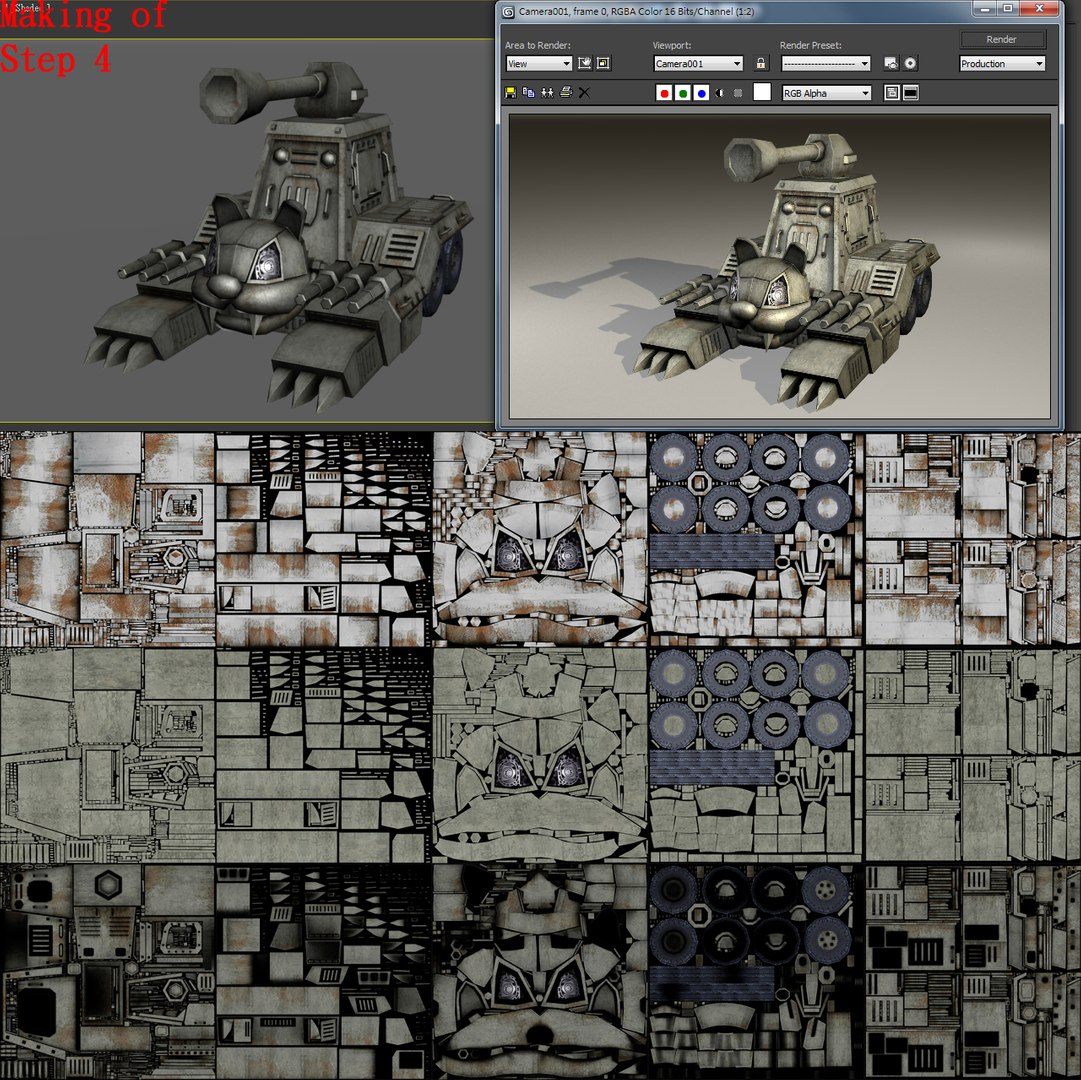Click the Toggle UI display icon
The image size is (1081, 1080).
(x=911, y=93)
